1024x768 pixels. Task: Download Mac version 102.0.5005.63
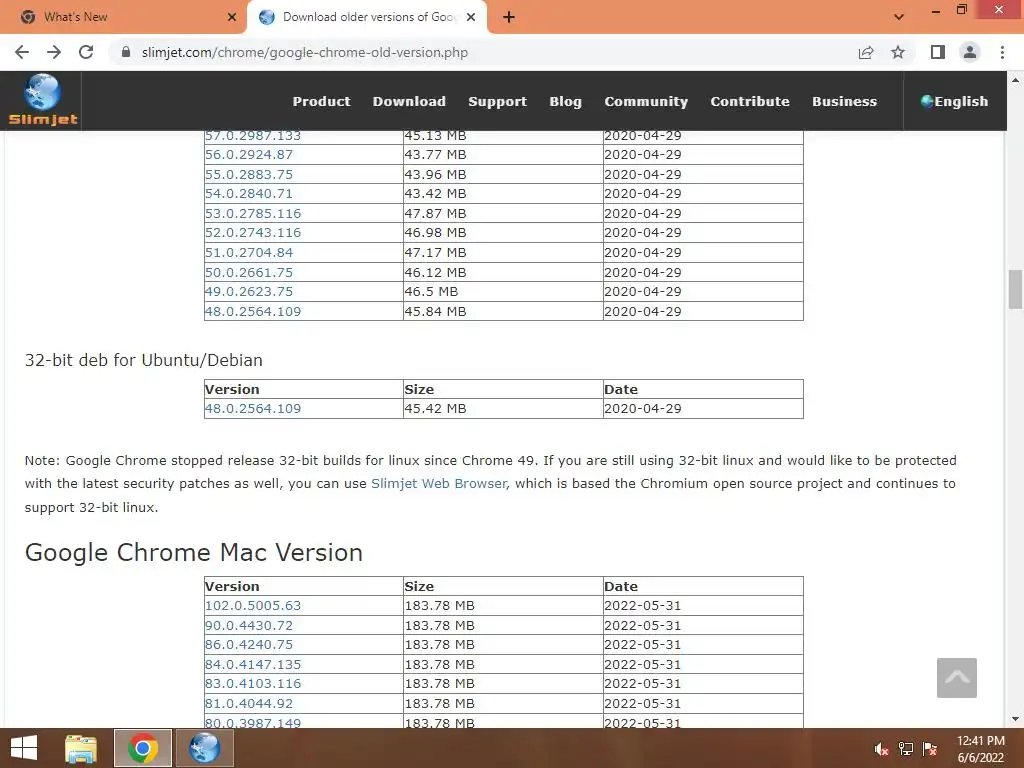pos(253,606)
